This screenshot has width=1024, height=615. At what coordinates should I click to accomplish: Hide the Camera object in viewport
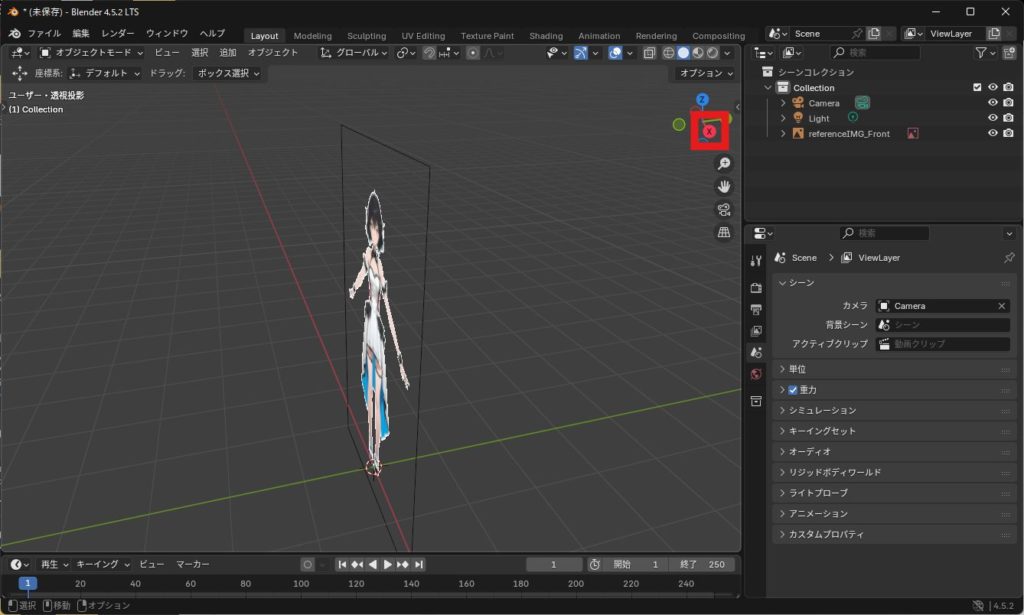(992, 103)
